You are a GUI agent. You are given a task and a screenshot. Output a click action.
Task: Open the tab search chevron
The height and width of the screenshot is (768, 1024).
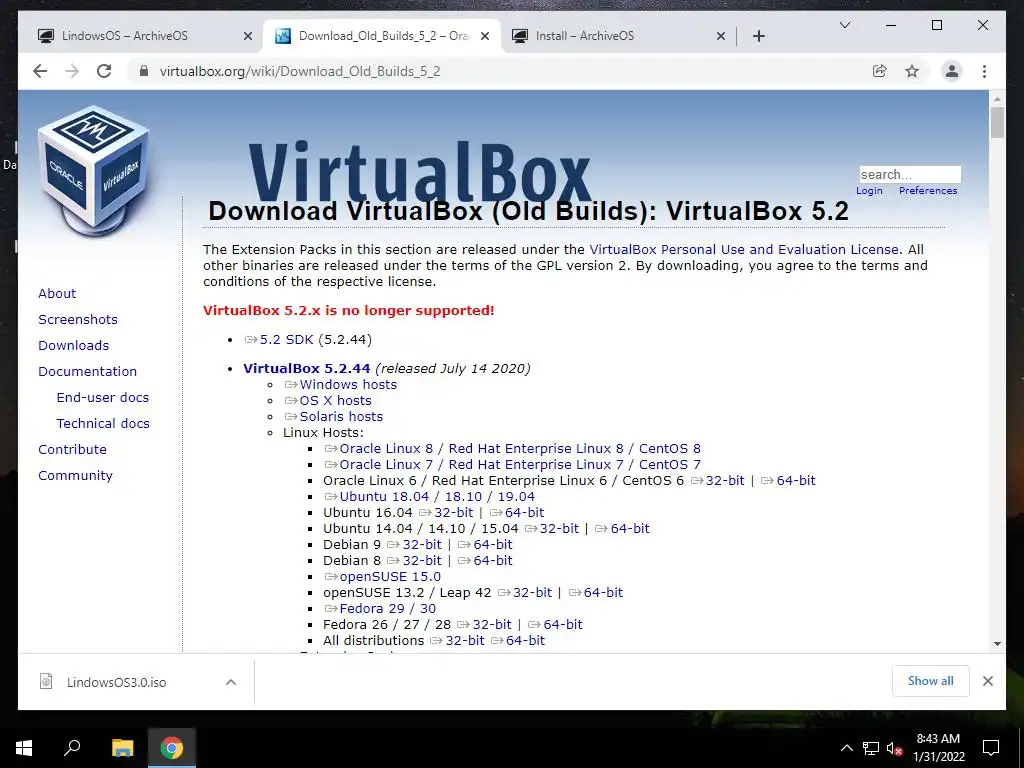(x=844, y=25)
